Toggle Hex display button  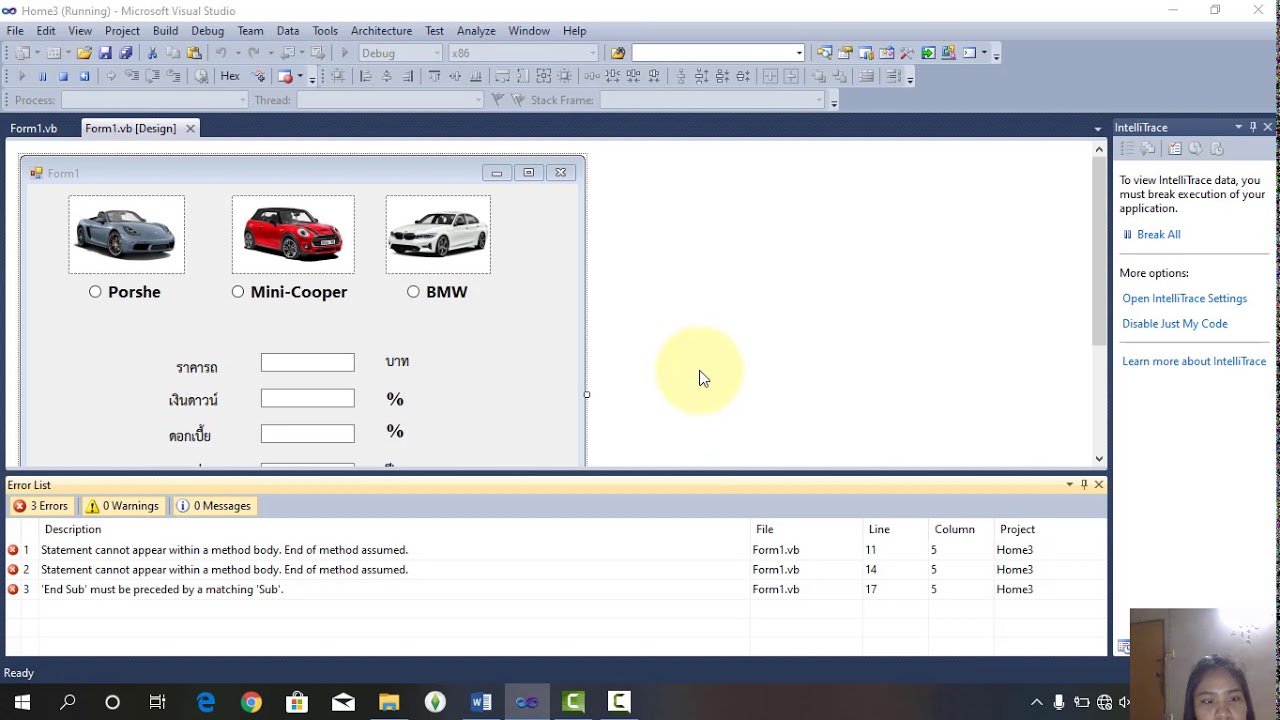tap(230, 77)
